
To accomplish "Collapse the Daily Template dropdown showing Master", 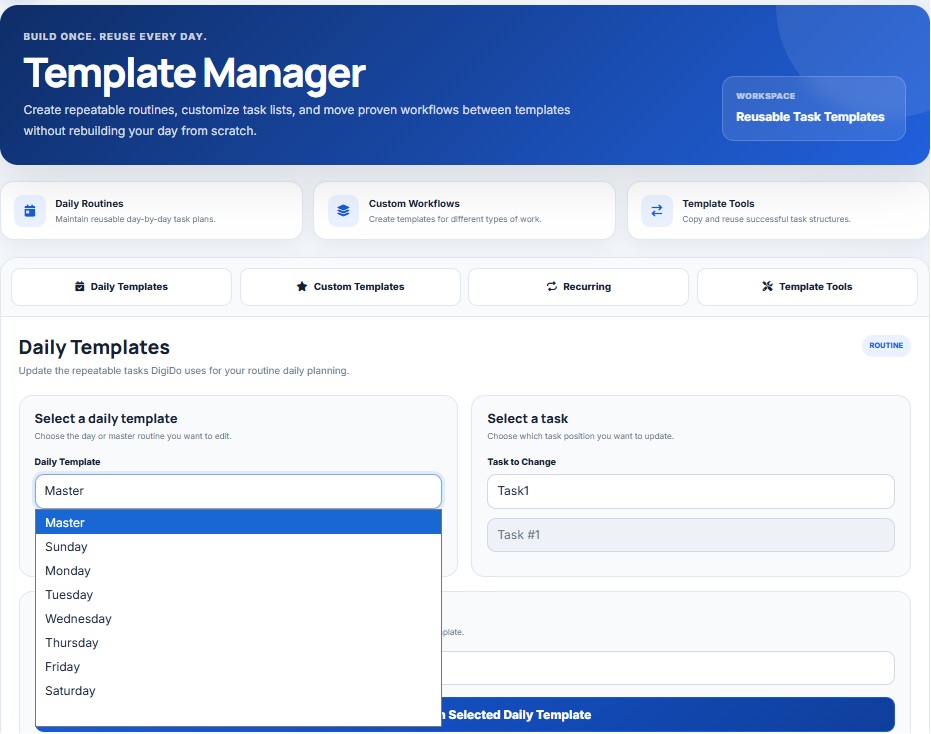I will pos(238,491).
